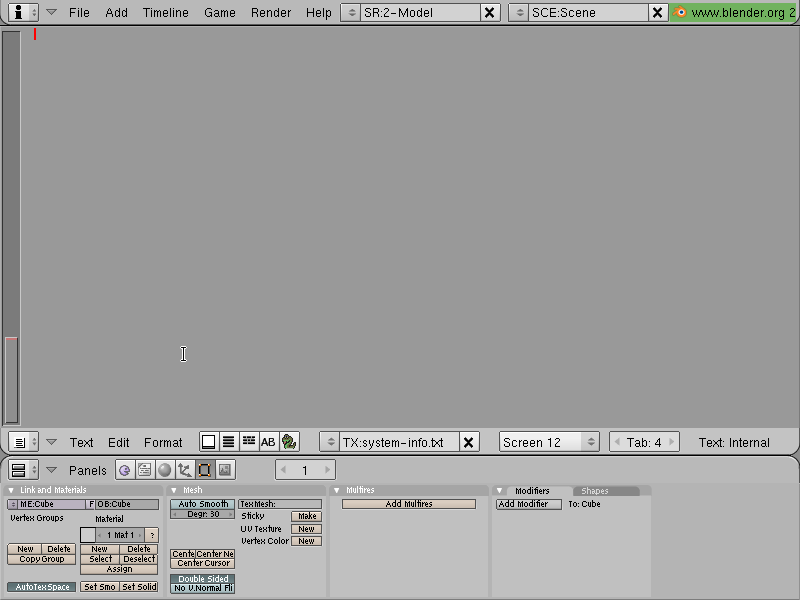Viewport: 800px width, 600px height.
Task: Collapse the Link and Materials panel
Action: pos(11,490)
